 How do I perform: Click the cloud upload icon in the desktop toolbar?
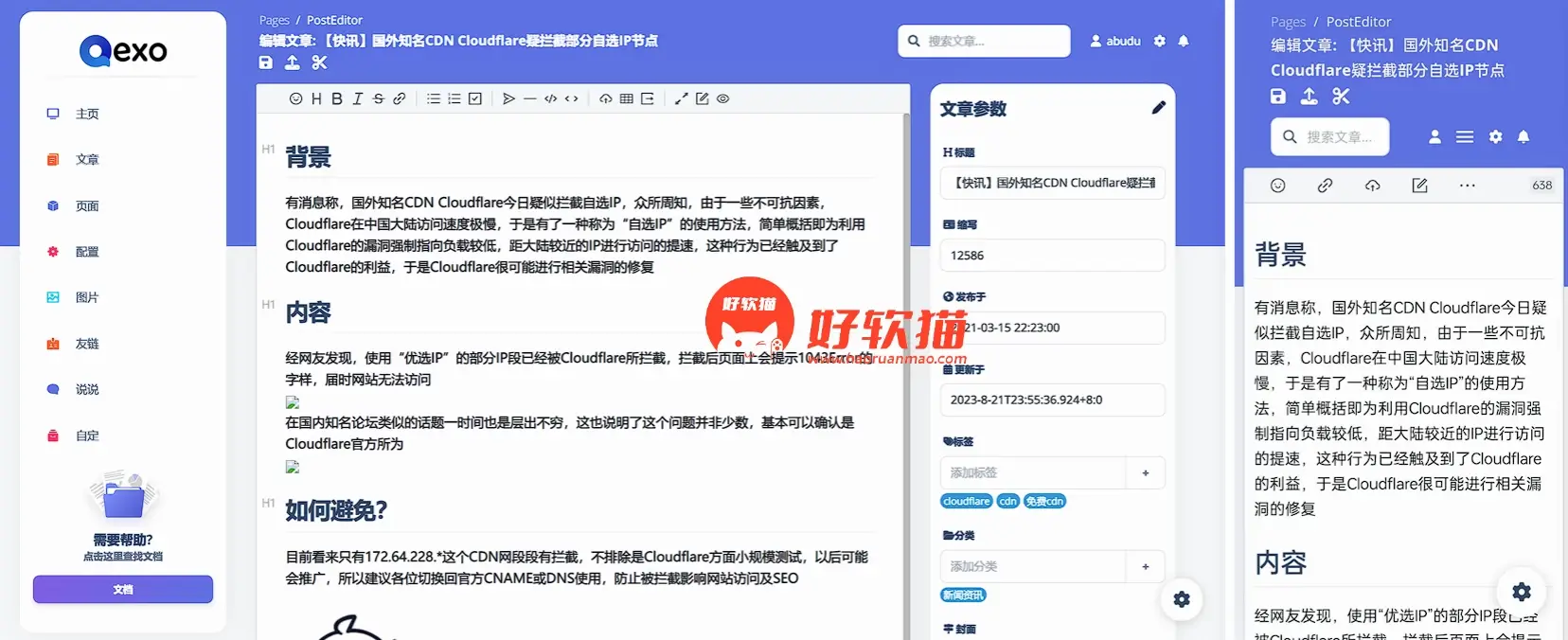pos(606,98)
